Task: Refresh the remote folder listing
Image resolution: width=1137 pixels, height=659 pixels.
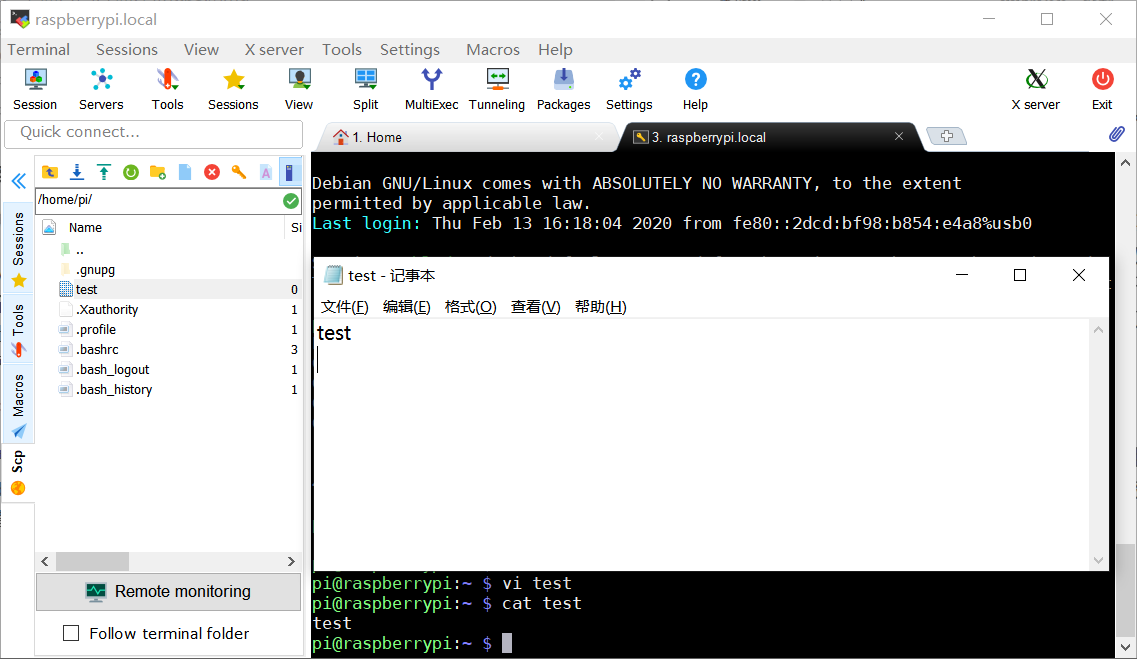Action: (131, 172)
